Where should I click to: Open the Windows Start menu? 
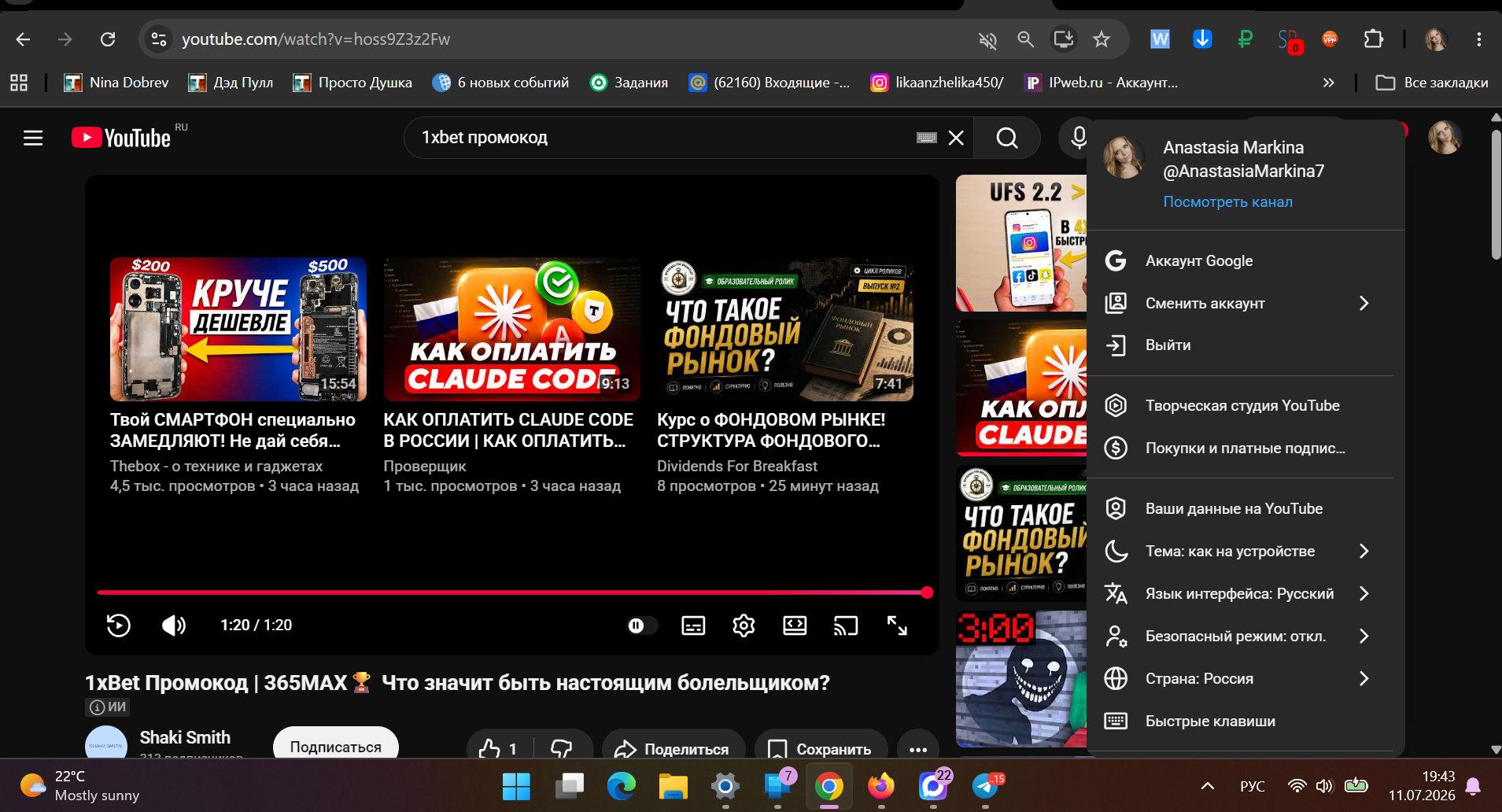pos(516,786)
